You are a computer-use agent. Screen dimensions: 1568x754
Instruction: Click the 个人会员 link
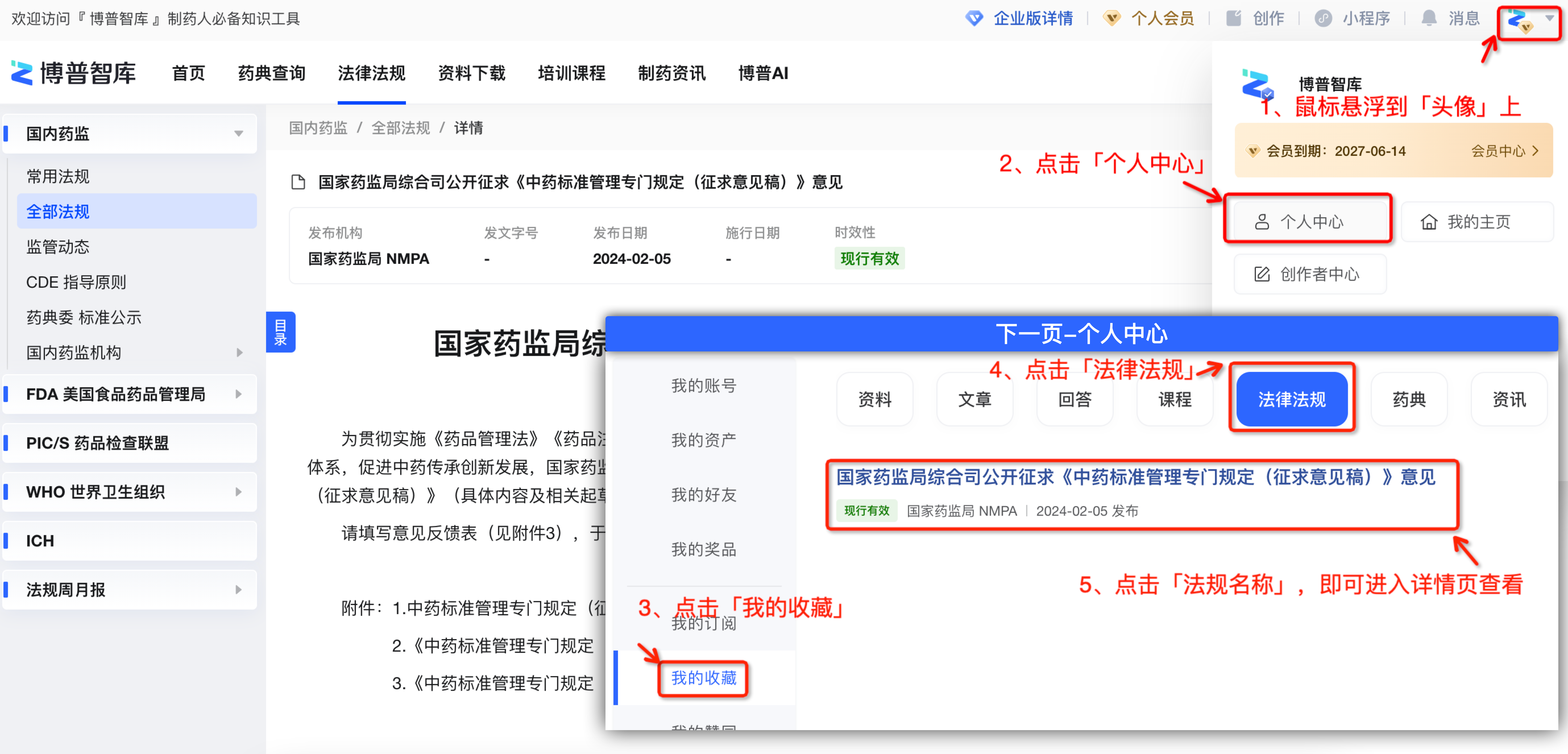[1163, 19]
